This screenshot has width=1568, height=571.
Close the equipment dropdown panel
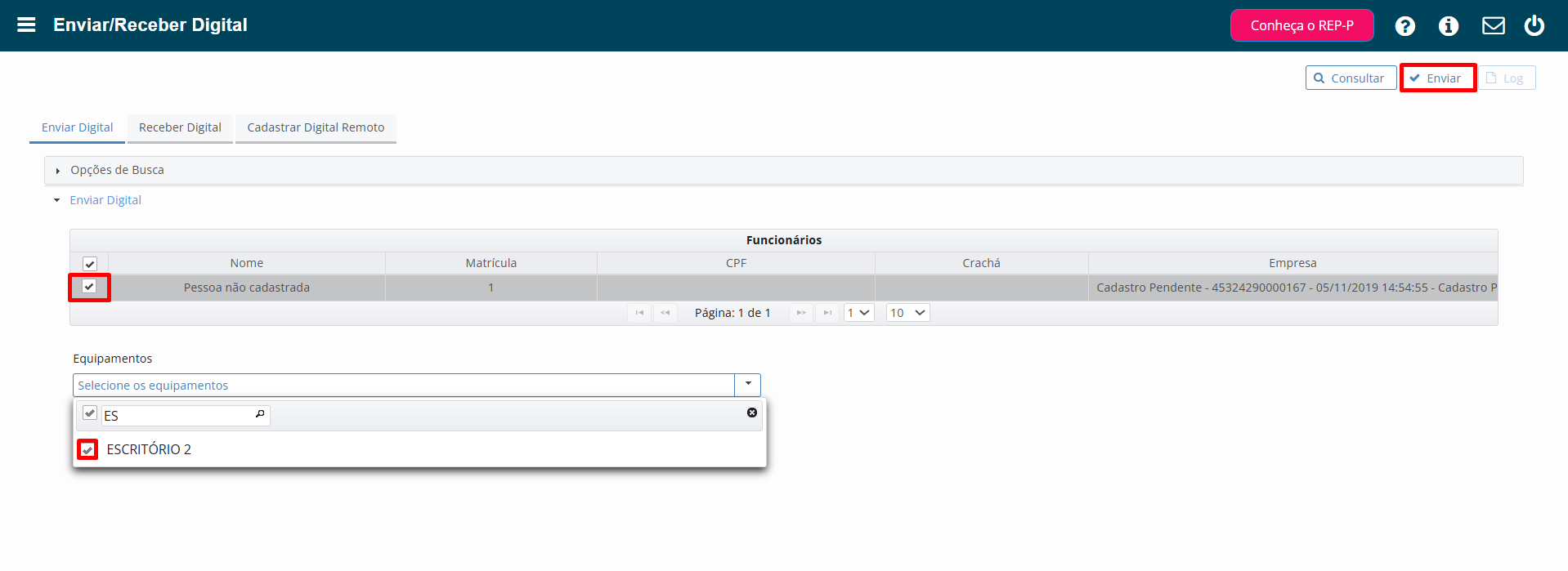[x=752, y=413]
